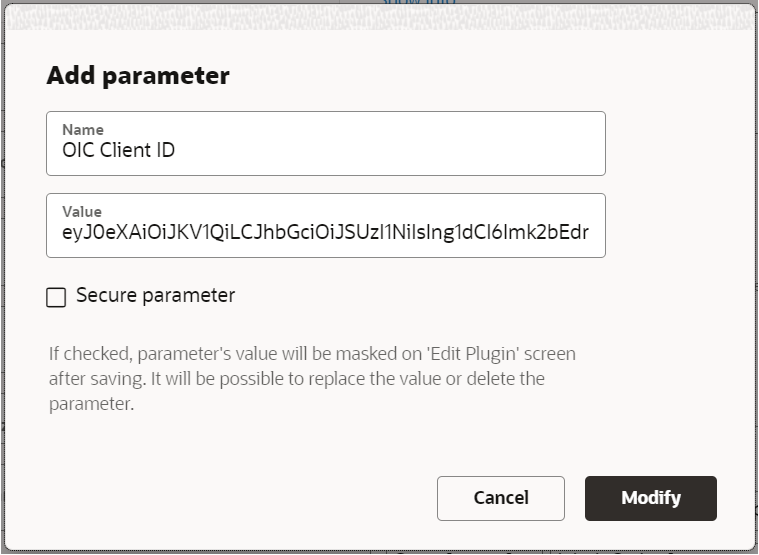This screenshot has height=555, width=759.
Task: Click the "Secure parameter" label text
Action: [155, 296]
